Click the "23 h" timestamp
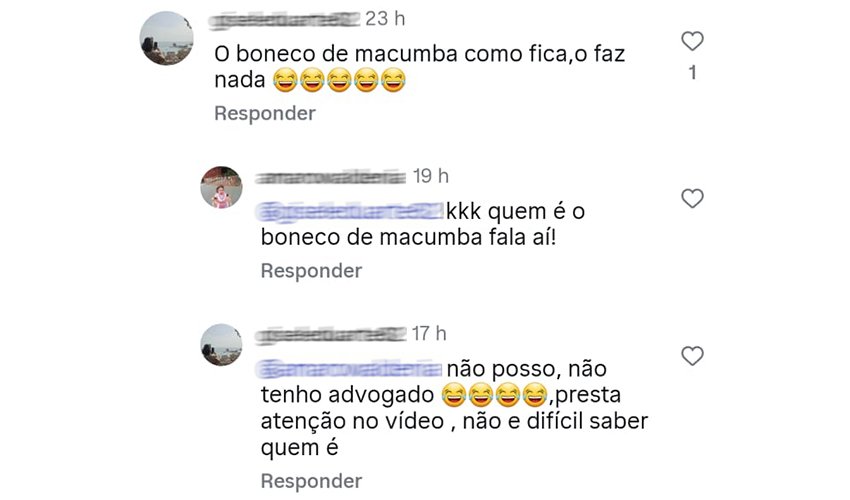The height and width of the screenshot is (500, 850). (x=385, y=19)
